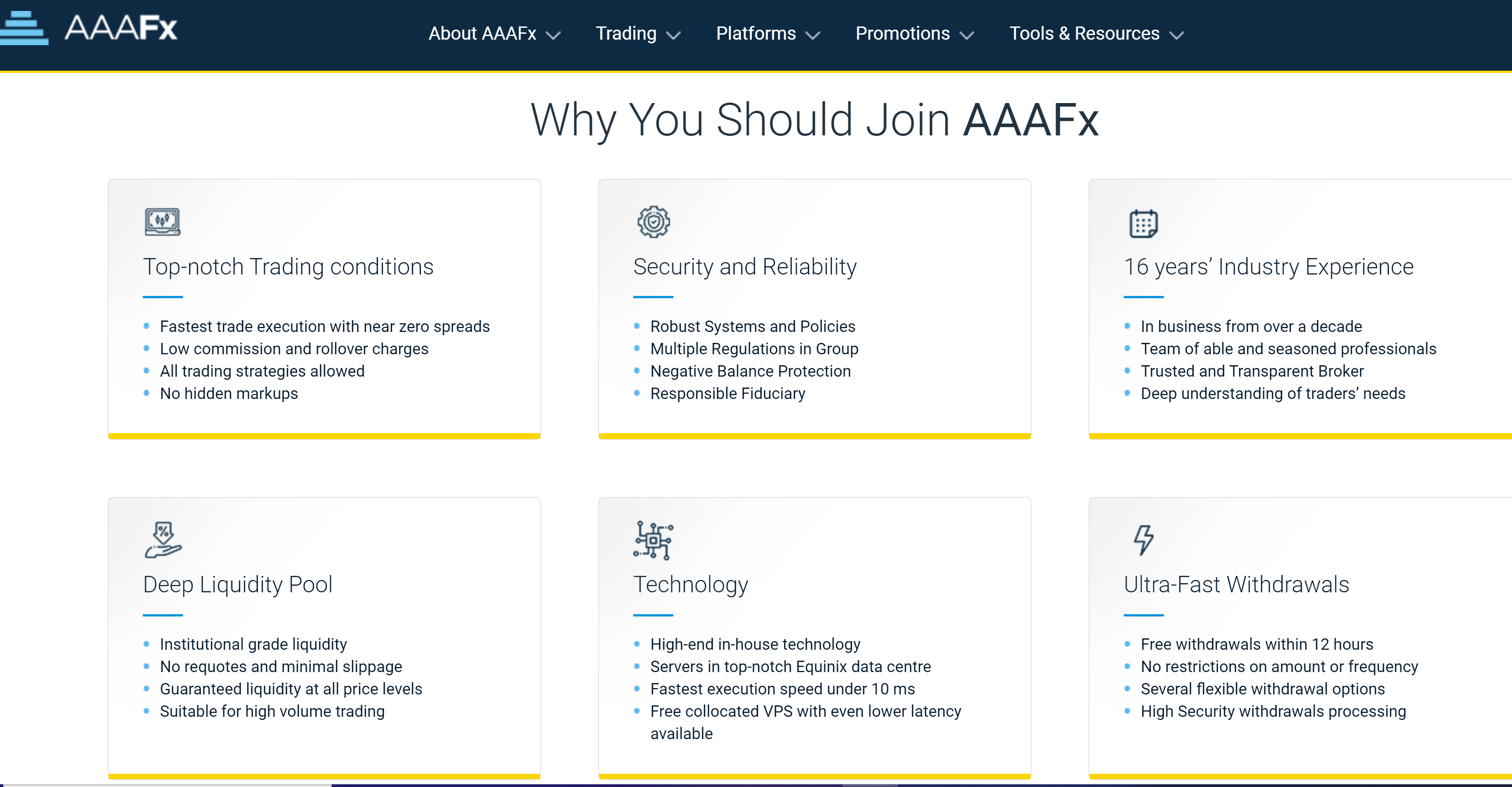Screen dimensions: 1512x787
Task: Click 'No restrictions on amount or frequency'
Action: (x=1279, y=667)
